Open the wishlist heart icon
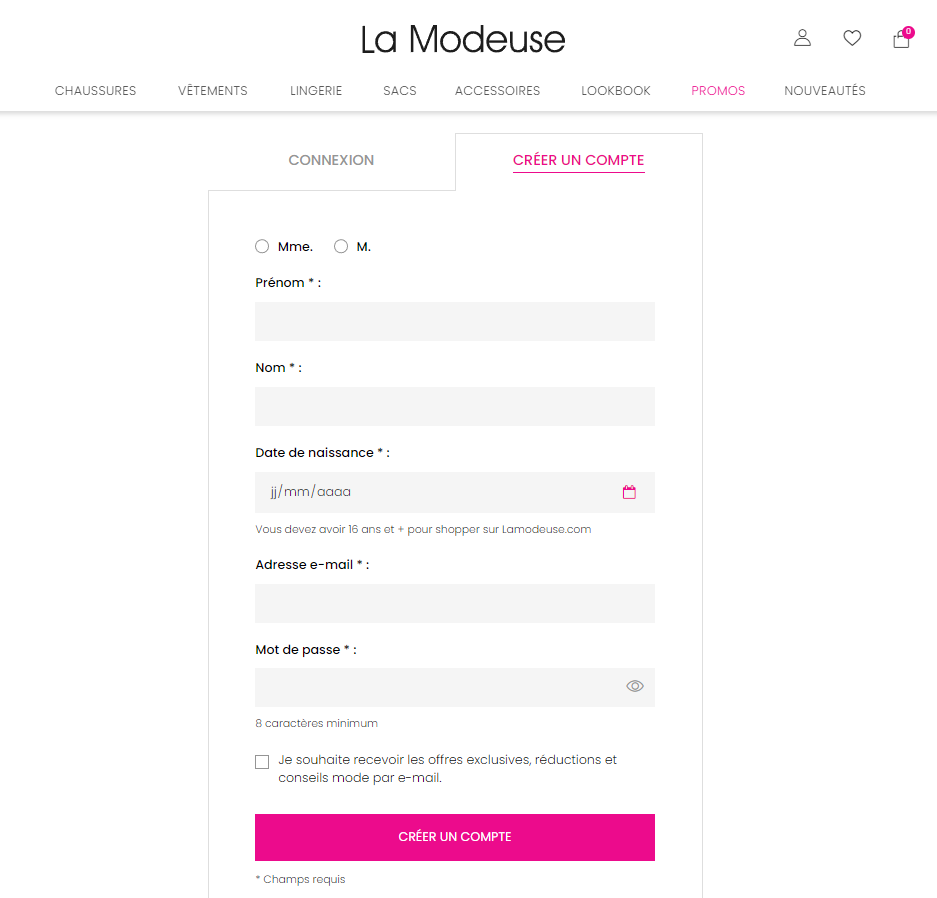 tap(852, 38)
